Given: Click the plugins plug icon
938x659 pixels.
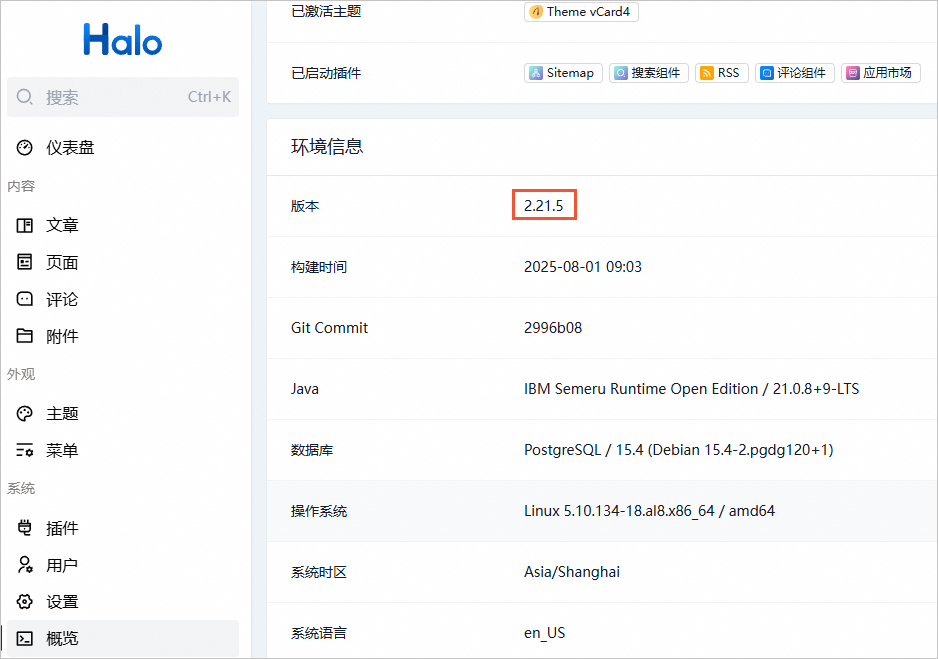Looking at the screenshot, I should [x=25, y=529].
